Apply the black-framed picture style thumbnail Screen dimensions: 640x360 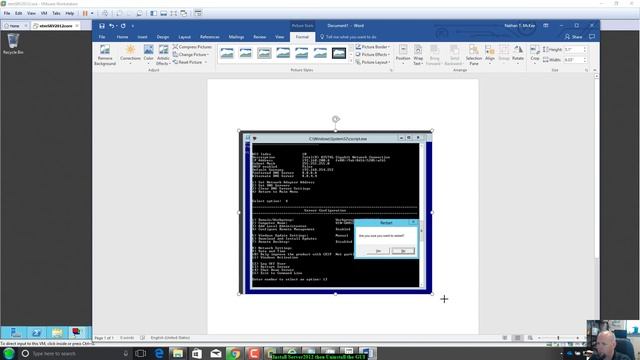point(339,53)
